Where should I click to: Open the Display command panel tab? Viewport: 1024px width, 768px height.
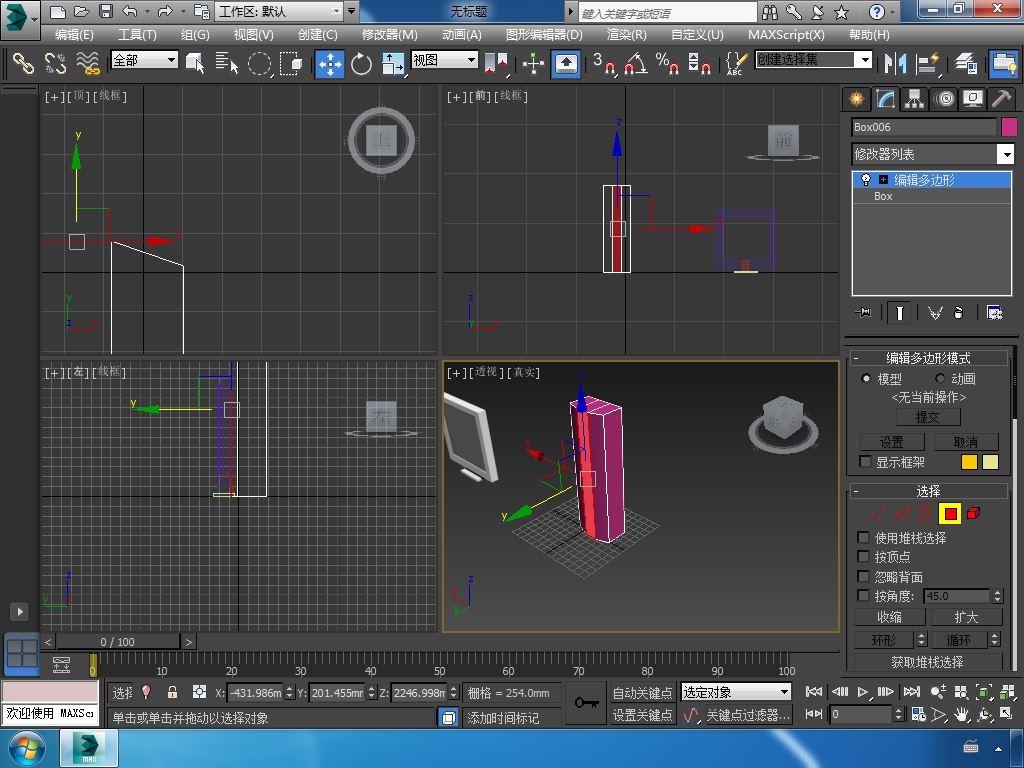pyautogui.click(x=972, y=99)
